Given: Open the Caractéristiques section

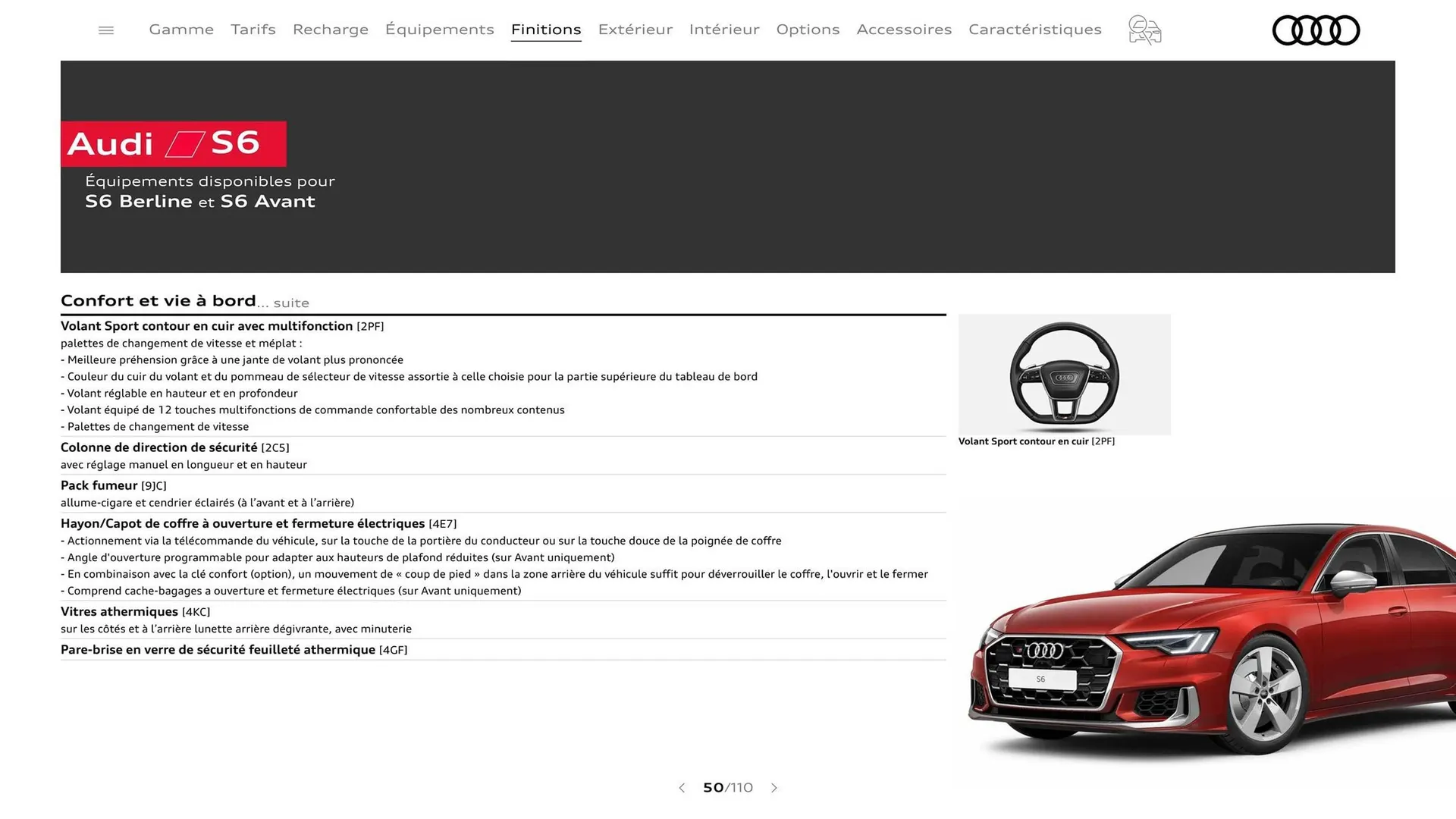Looking at the screenshot, I should pyautogui.click(x=1034, y=30).
